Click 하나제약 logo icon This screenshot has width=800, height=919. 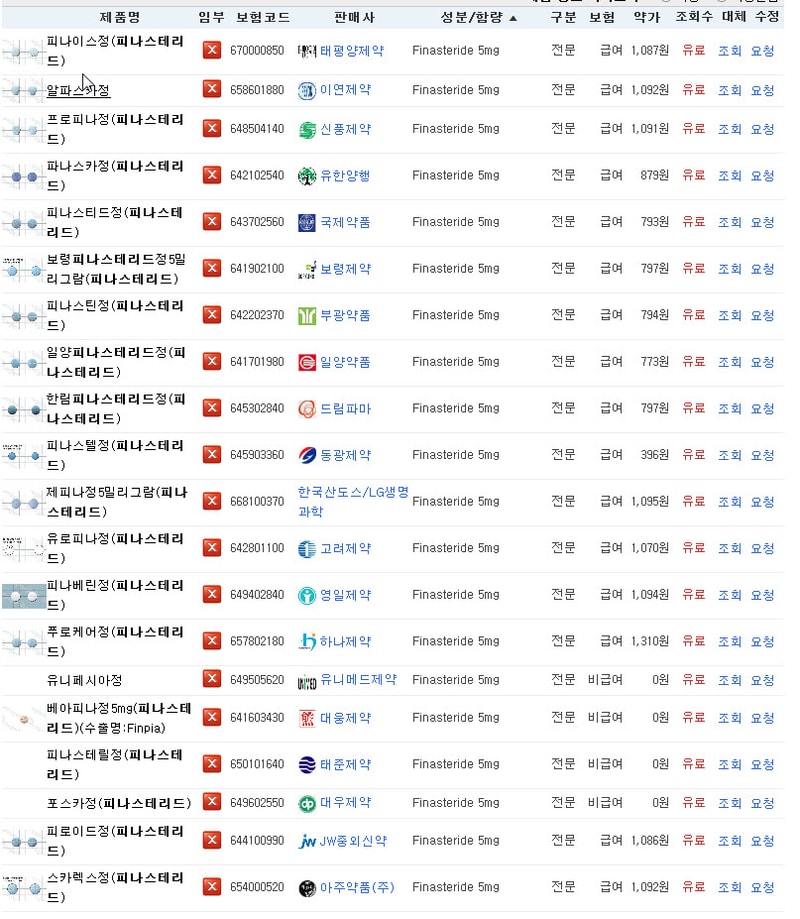click(307, 641)
